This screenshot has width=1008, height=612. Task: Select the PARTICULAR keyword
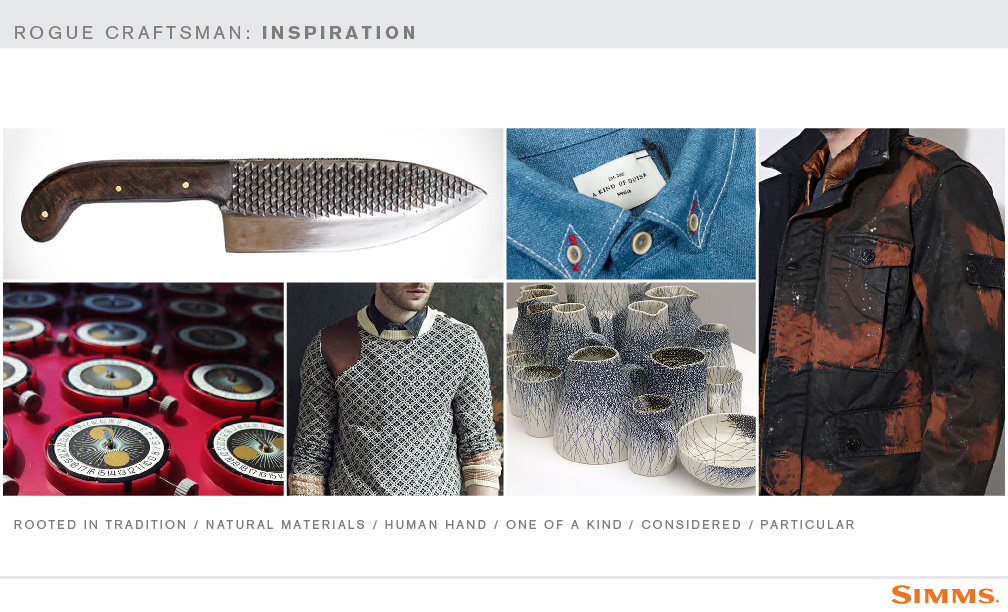click(807, 525)
